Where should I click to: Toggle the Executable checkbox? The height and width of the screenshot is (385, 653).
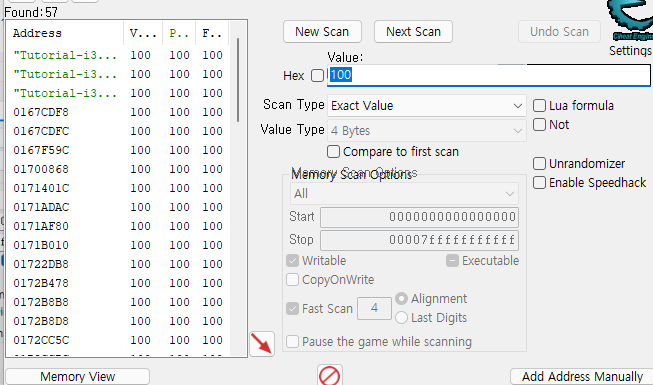click(452, 261)
